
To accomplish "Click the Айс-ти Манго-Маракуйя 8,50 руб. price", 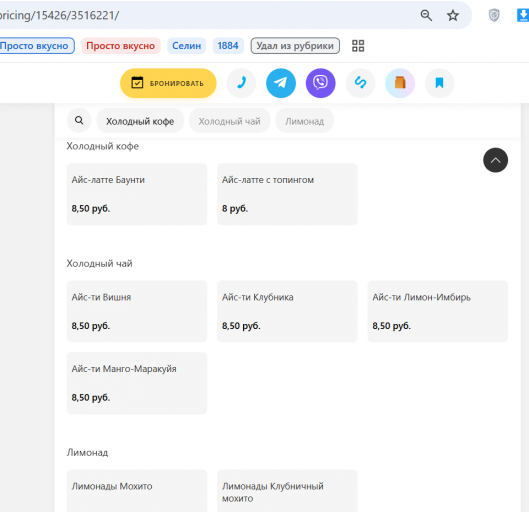I will click(x=91, y=397).
